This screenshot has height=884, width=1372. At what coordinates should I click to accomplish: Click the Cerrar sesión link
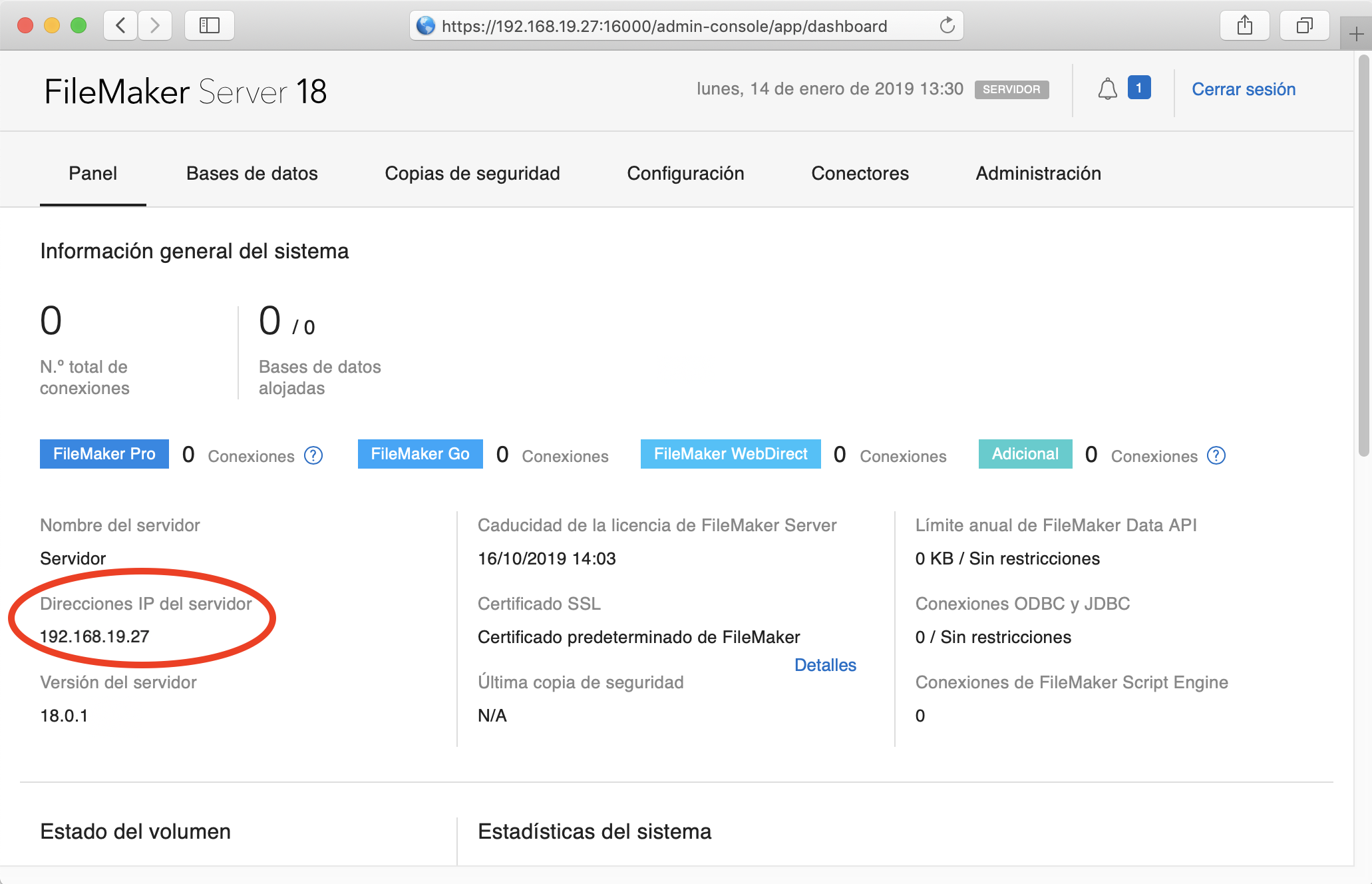[x=1244, y=89]
